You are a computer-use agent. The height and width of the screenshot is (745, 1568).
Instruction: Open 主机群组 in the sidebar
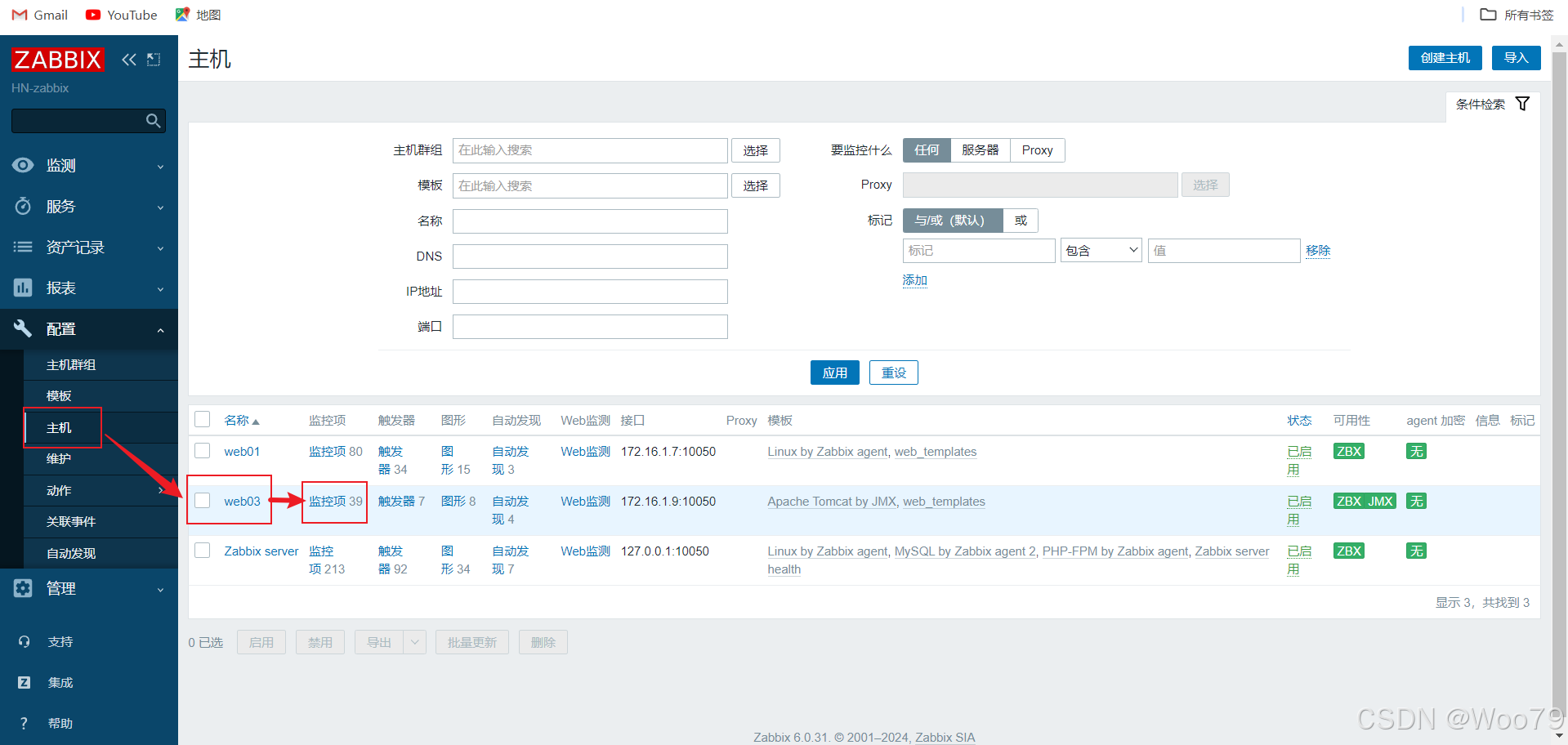pyautogui.click(x=71, y=365)
